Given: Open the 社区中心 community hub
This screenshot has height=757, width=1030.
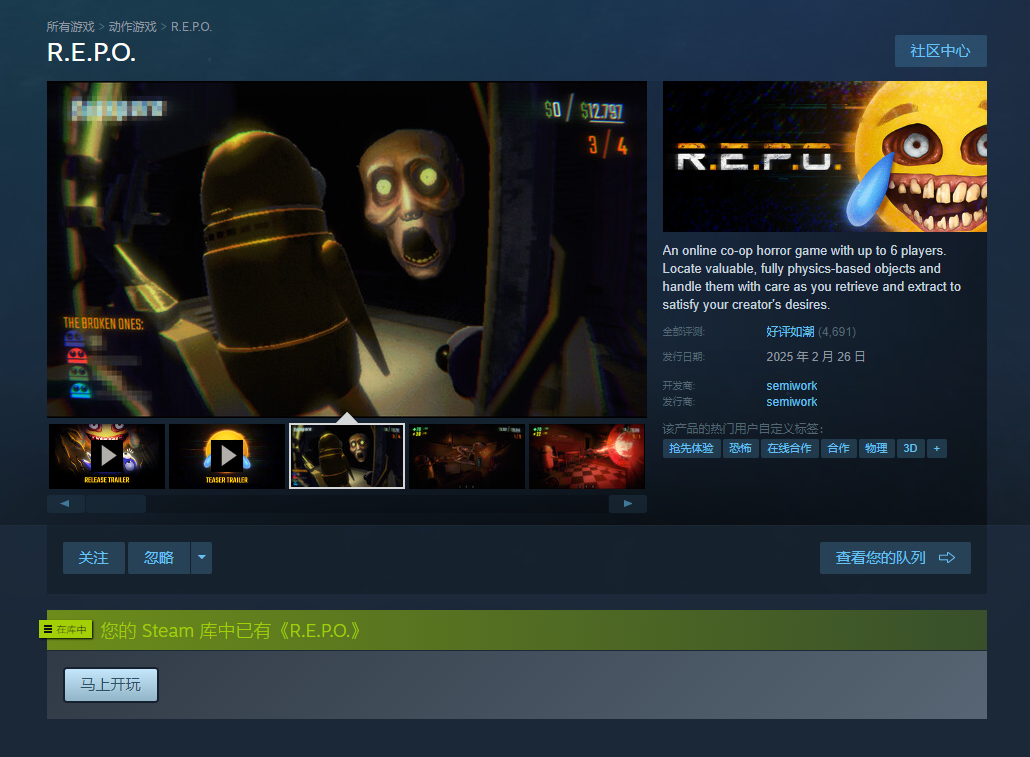Looking at the screenshot, I should (940, 51).
